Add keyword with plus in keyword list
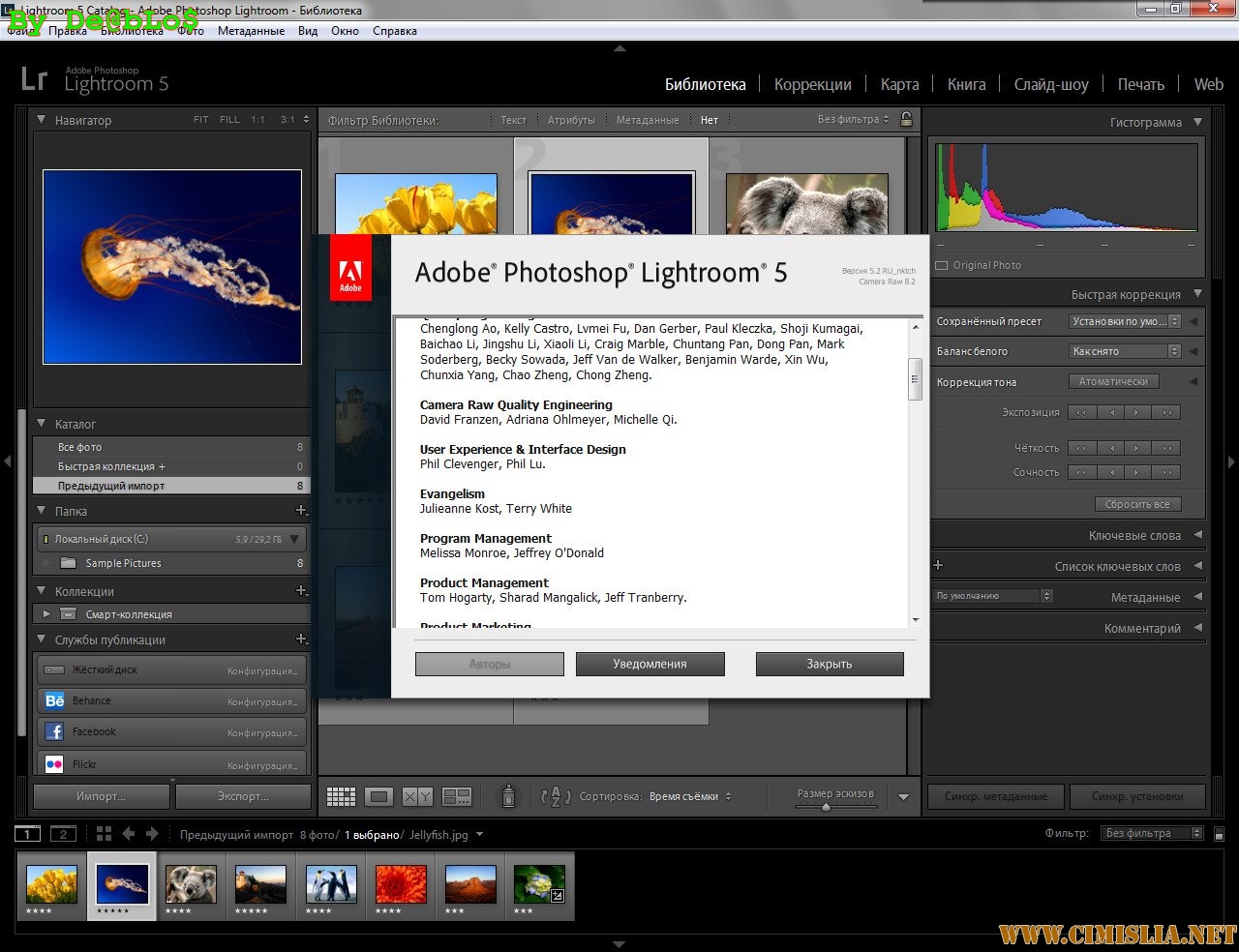 (x=937, y=565)
